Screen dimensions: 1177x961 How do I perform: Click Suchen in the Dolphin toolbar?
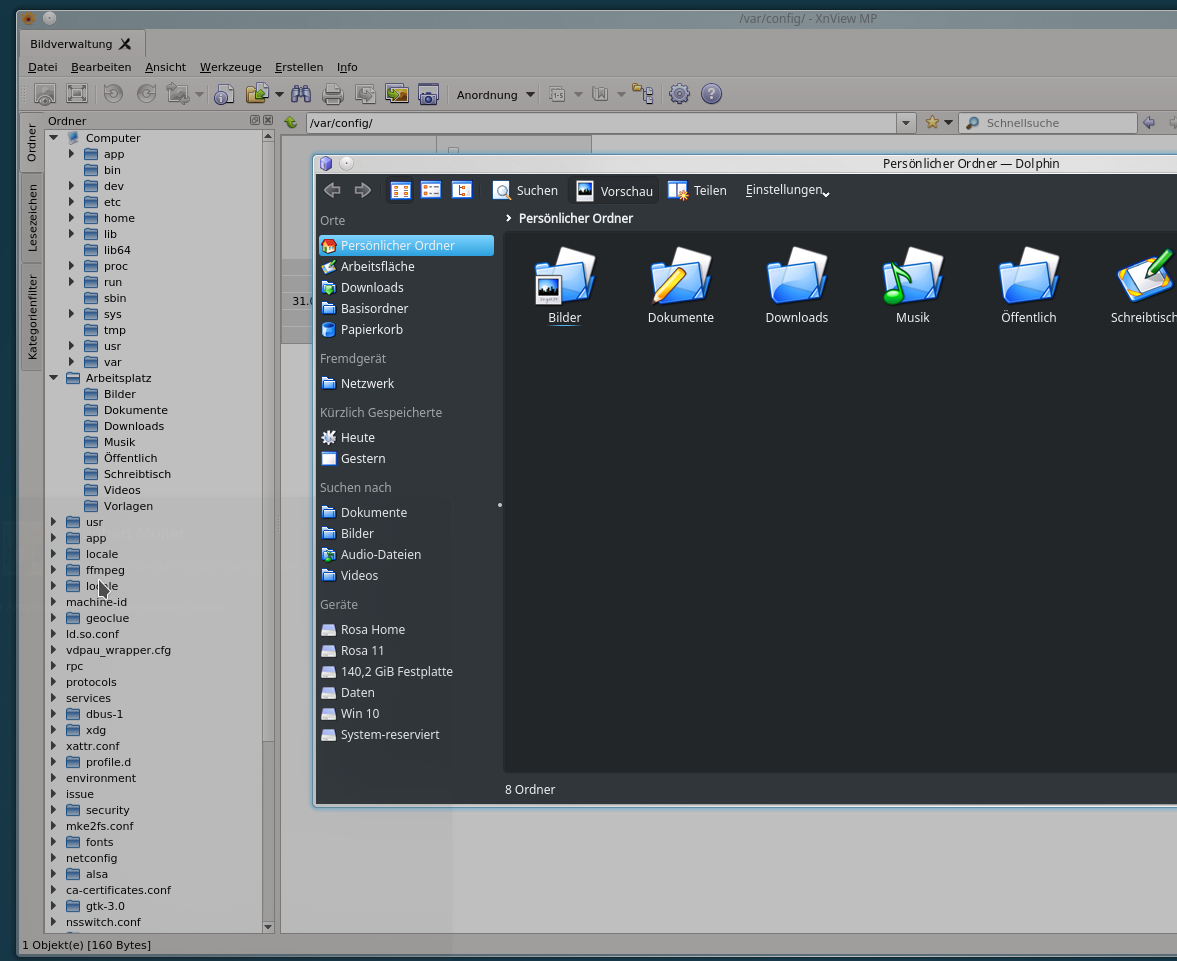[x=525, y=190]
